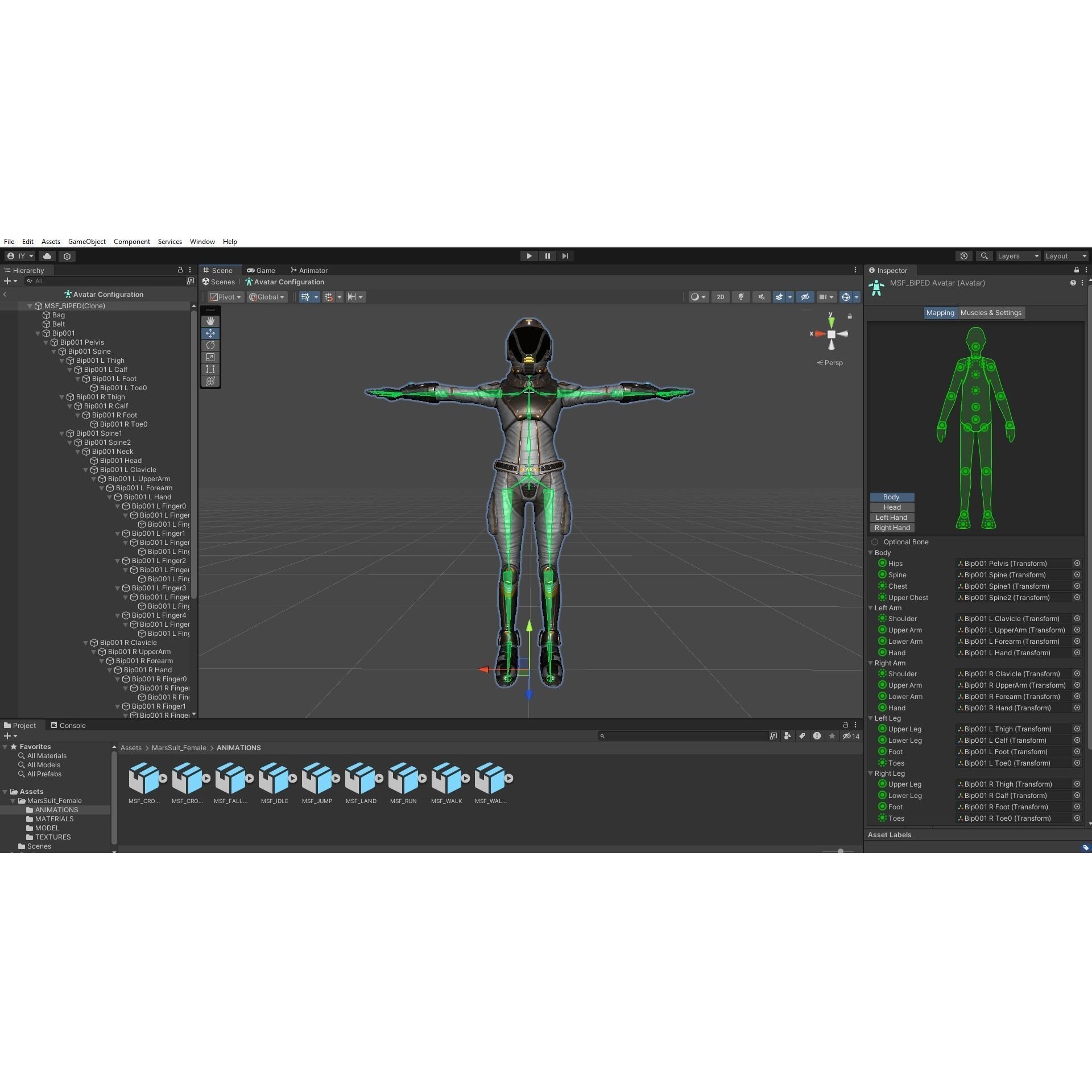Select the Rect tool in scene overlay

pyautogui.click(x=210, y=369)
